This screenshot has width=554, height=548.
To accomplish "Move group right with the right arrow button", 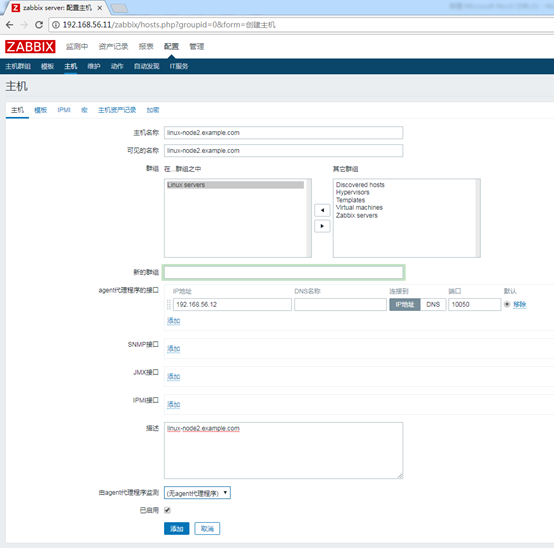I will click(x=322, y=226).
